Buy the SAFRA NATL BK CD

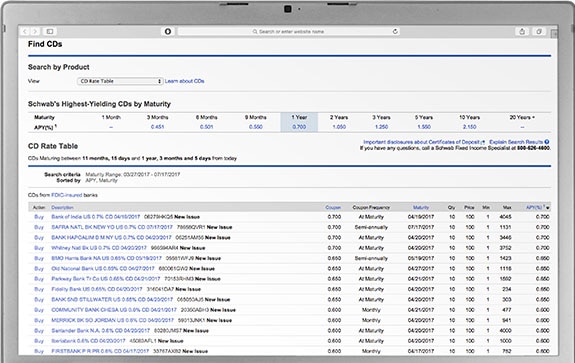point(39,227)
